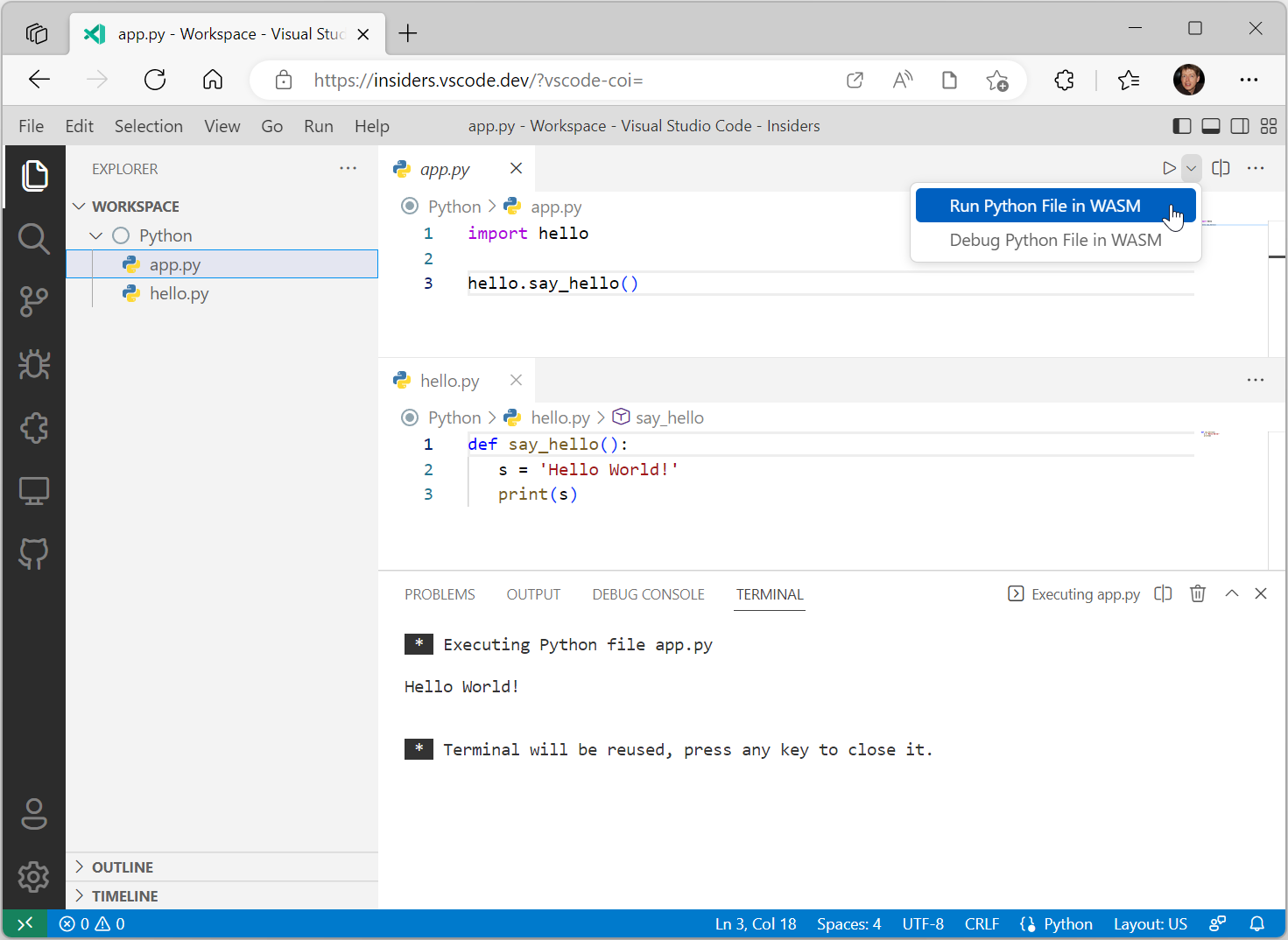The width and height of the screenshot is (1288, 940).
Task: Open the GitHub view in the activity bar
Action: pyautogui.click(x=34, y=553)
